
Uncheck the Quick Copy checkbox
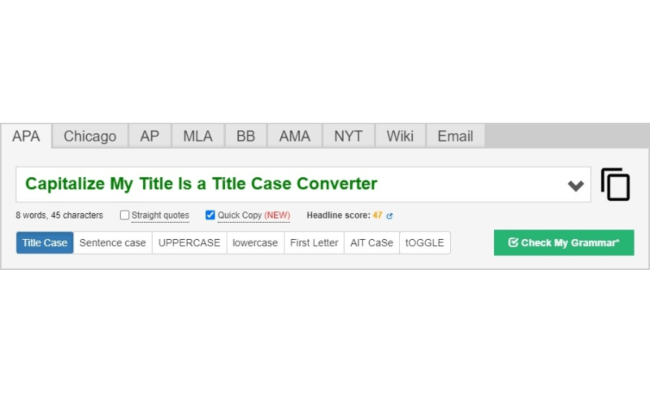(210, 215)
